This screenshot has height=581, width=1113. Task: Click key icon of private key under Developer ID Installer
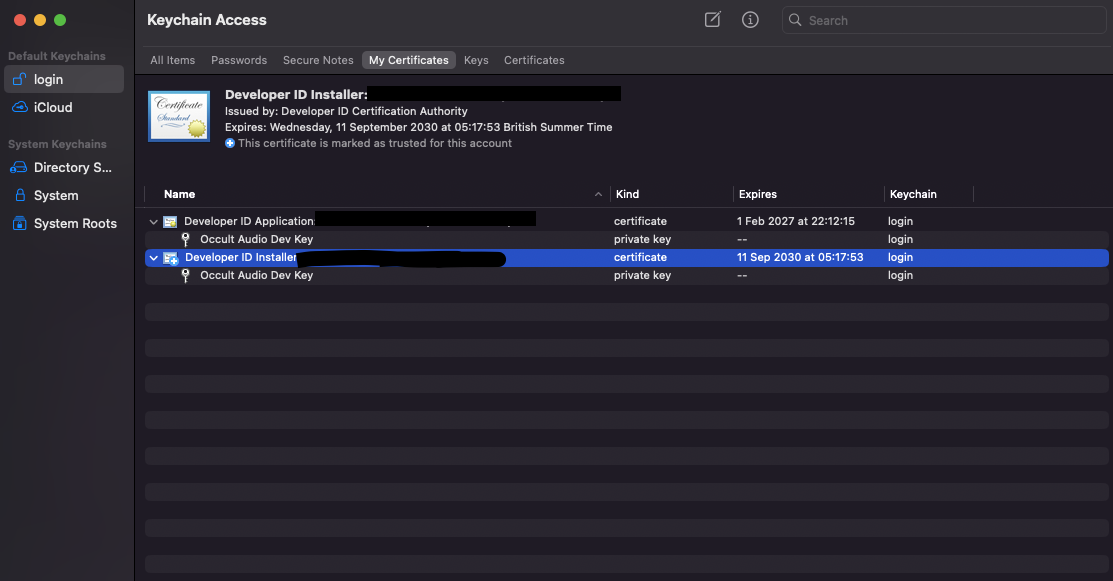[185, 276]
